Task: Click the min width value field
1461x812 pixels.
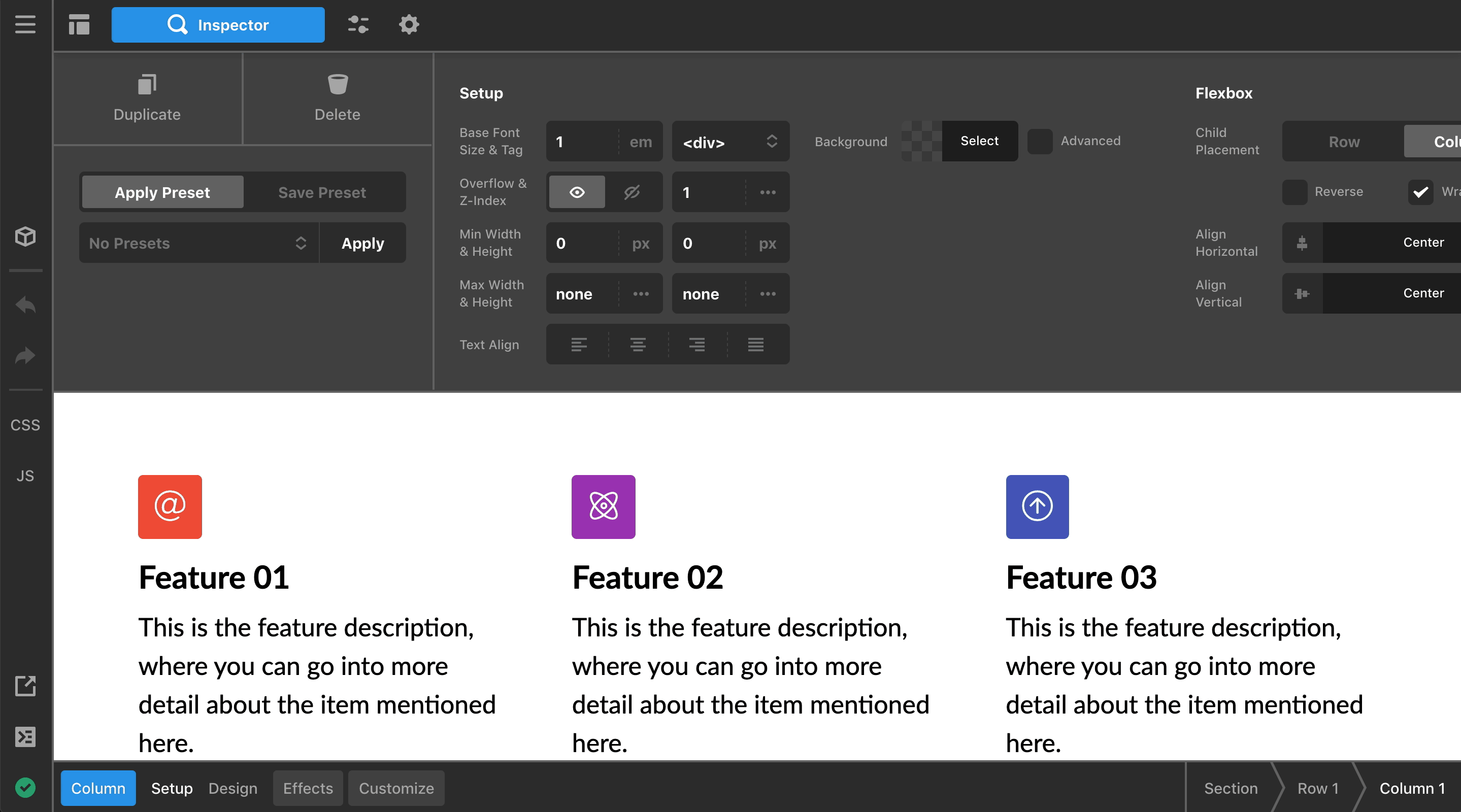Action: (x=582, y=243)
